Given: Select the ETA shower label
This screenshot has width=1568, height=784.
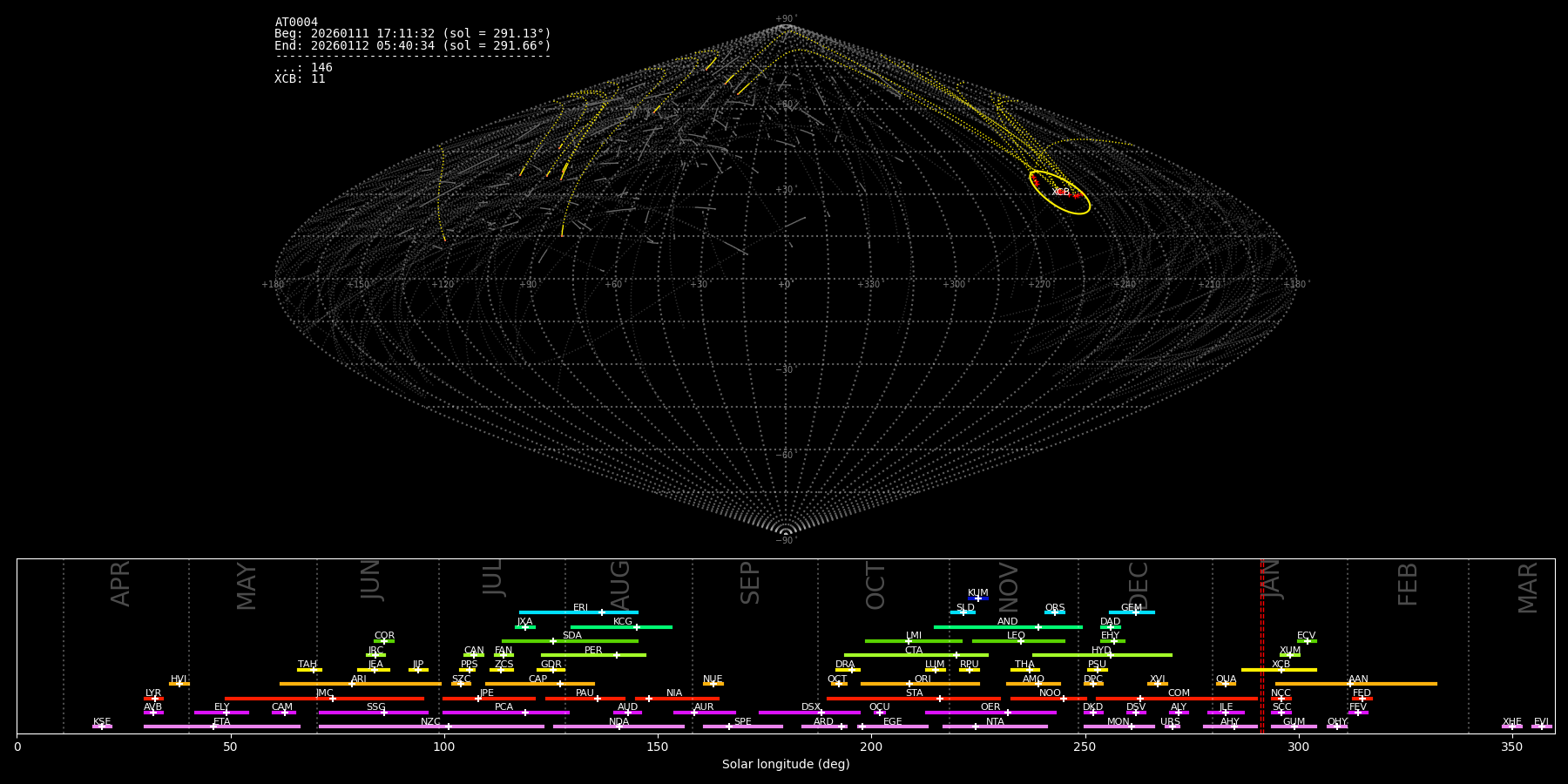Looking at the screenshot, I should point(222,721).
